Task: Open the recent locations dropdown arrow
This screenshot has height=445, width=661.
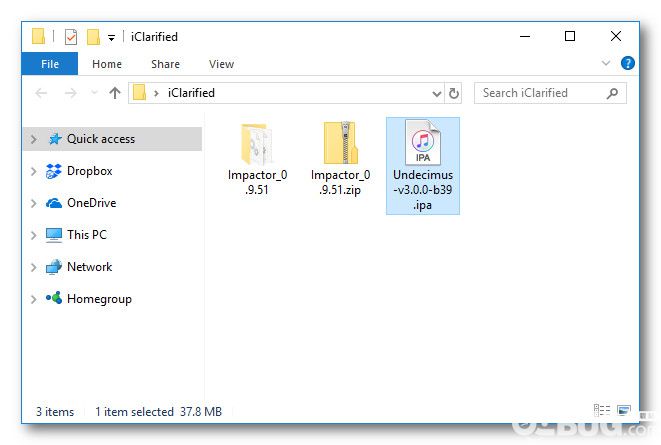Action: (94, 93)
